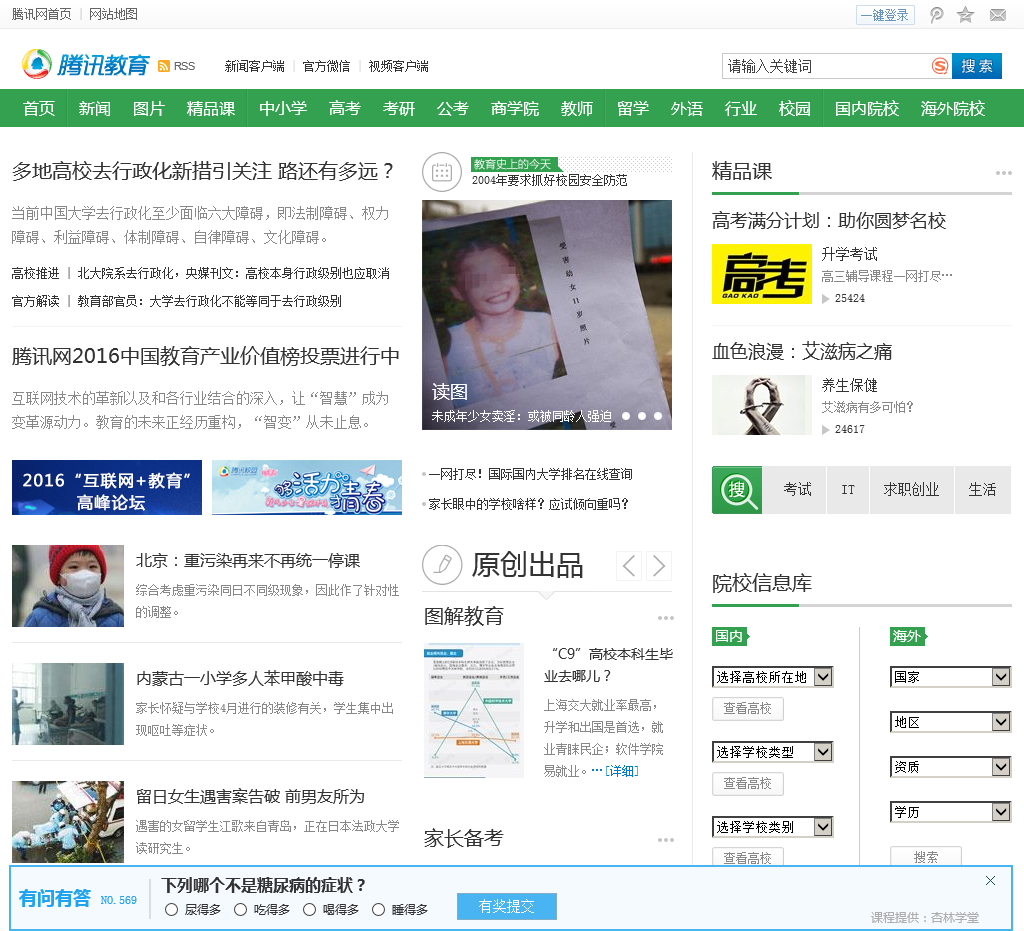Open 选择学校类型 dropdown
This screenshot has width=1024, height=931.
pyautogui.click(x=773, y=752)
